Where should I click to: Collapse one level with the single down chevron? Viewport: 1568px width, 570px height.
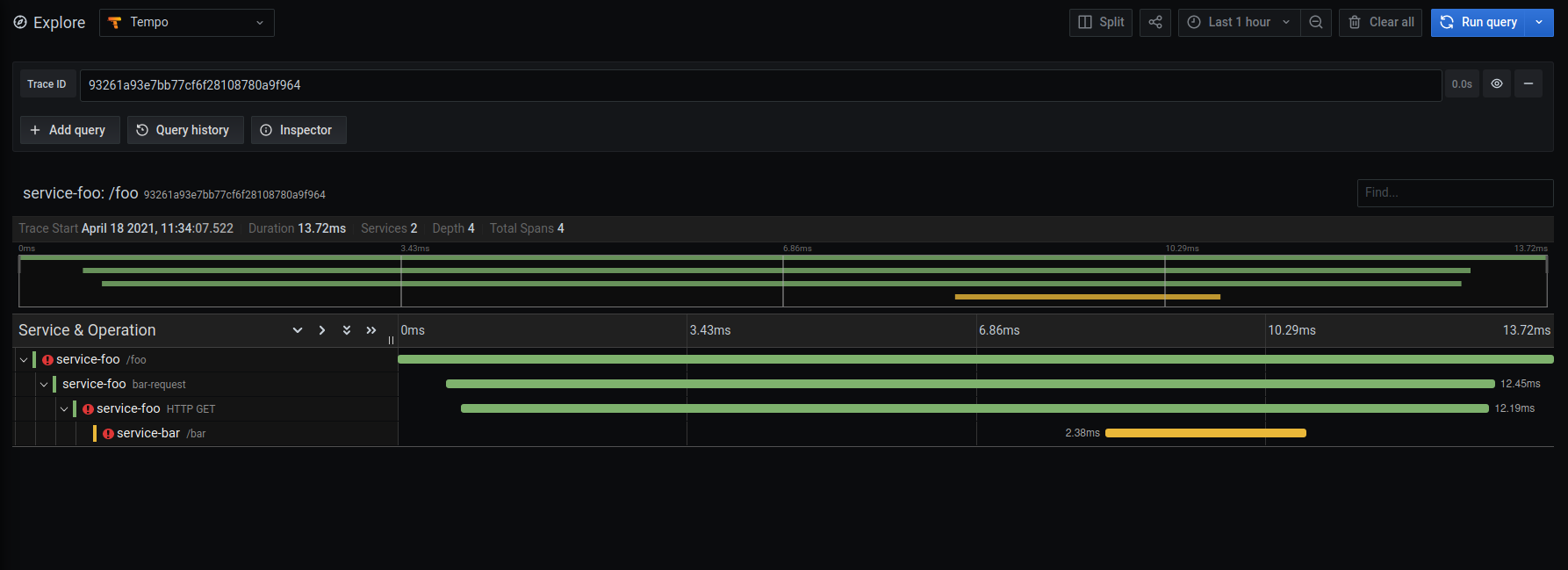(298, 330)
